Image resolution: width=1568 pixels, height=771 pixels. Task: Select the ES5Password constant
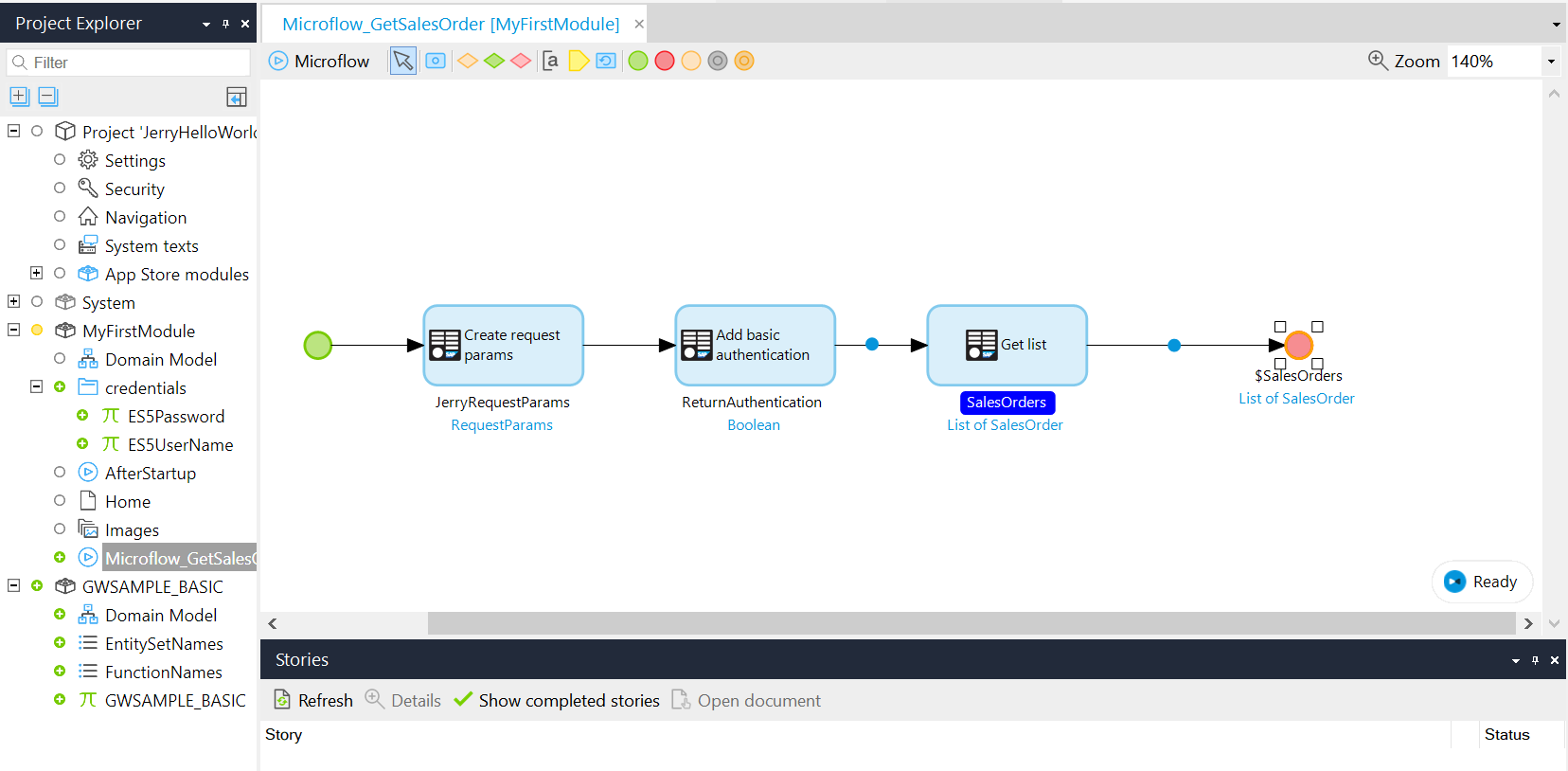(176, 416)
